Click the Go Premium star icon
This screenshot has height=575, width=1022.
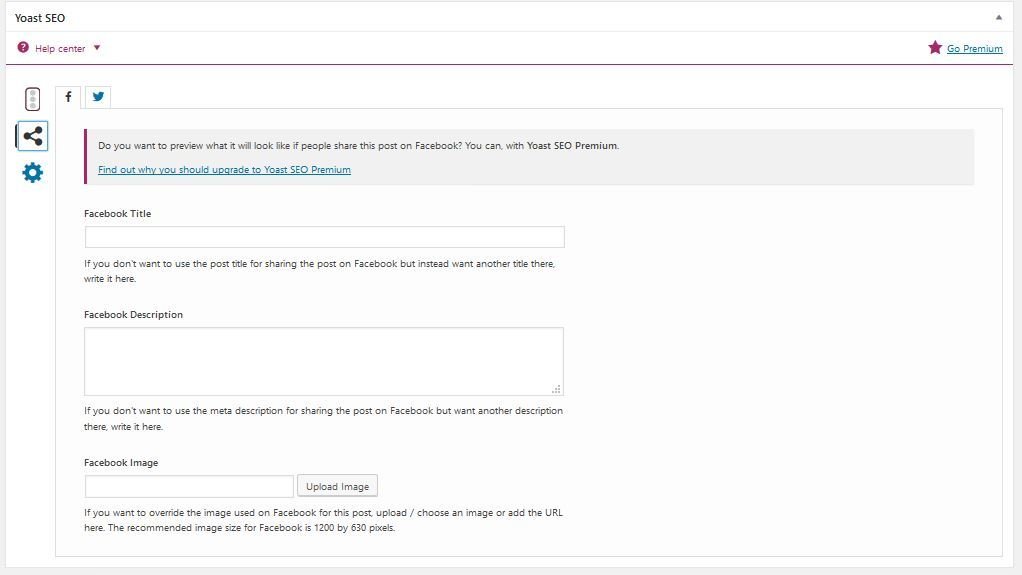pos(935,48)
